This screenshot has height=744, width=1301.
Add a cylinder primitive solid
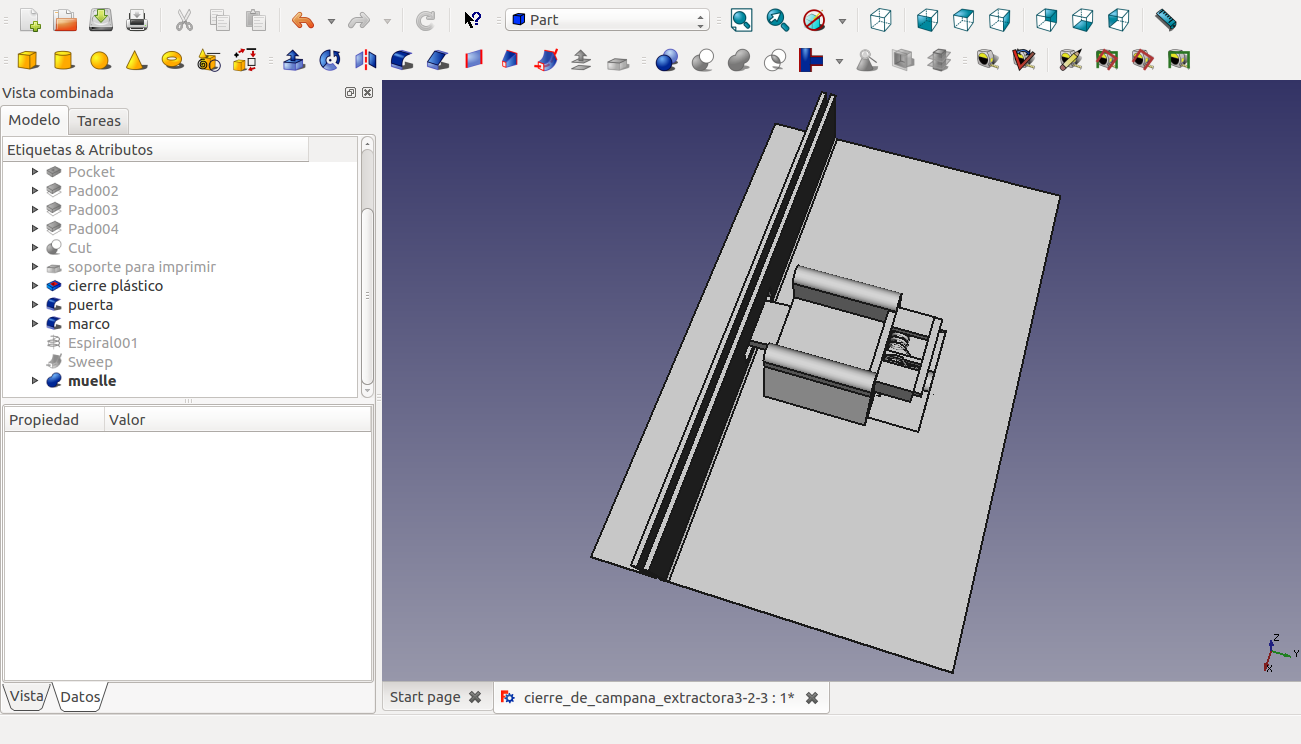click(64, 61)
